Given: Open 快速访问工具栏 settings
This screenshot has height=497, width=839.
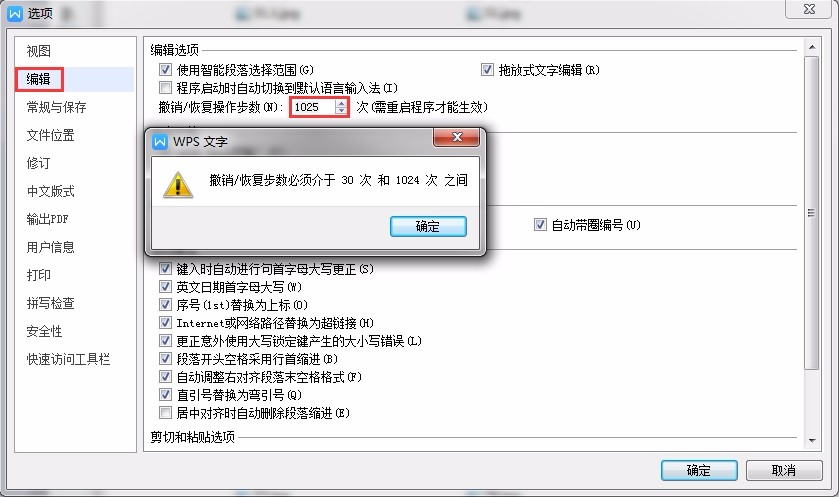Looking at the screenshot, I should click(x=68, y=359).
